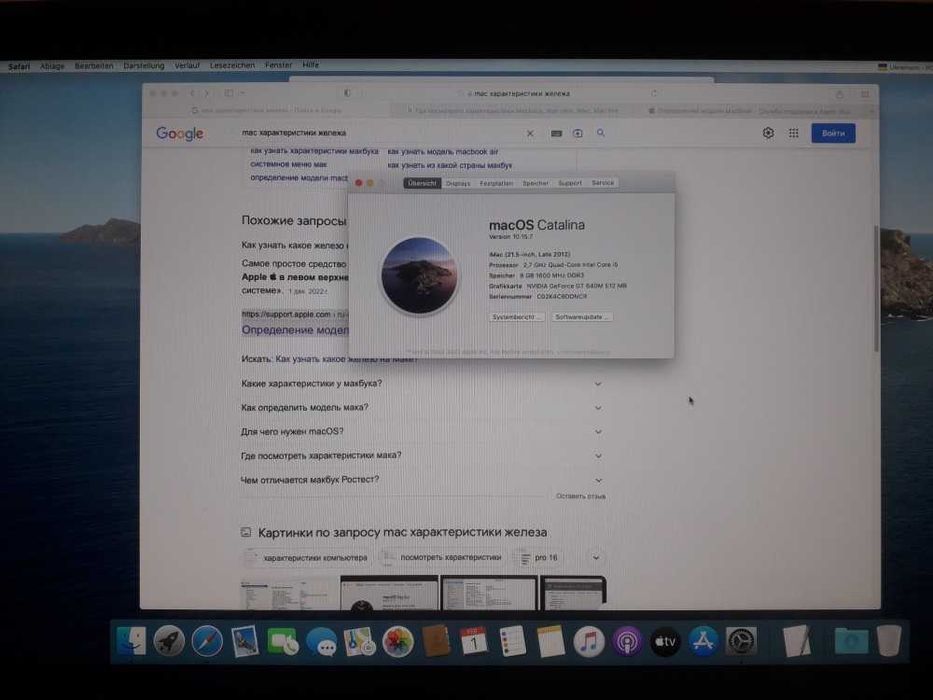This screenshot has height=700, width=933.
Task: Click the Google magnifier search icon
Action: 601,133
